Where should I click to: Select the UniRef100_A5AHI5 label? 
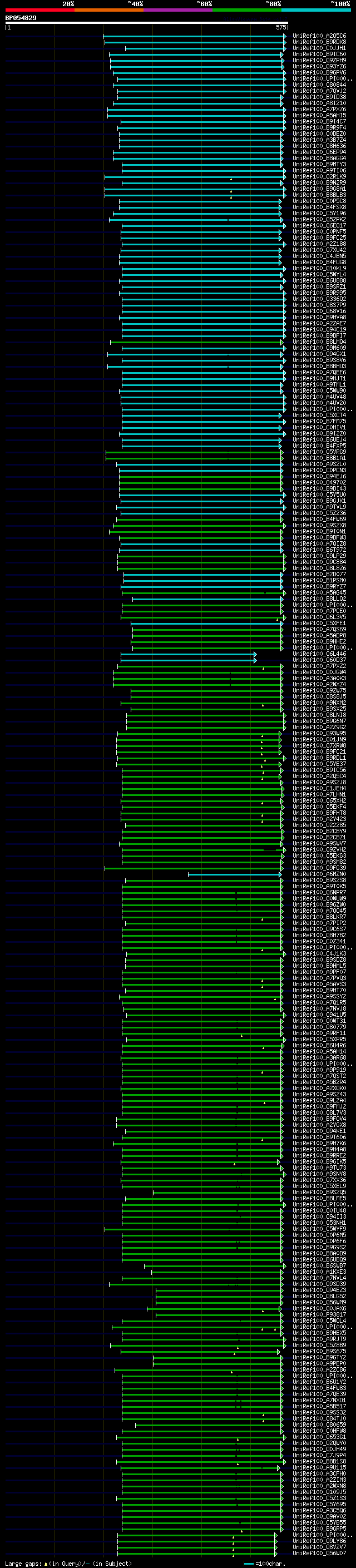point(319,115)
